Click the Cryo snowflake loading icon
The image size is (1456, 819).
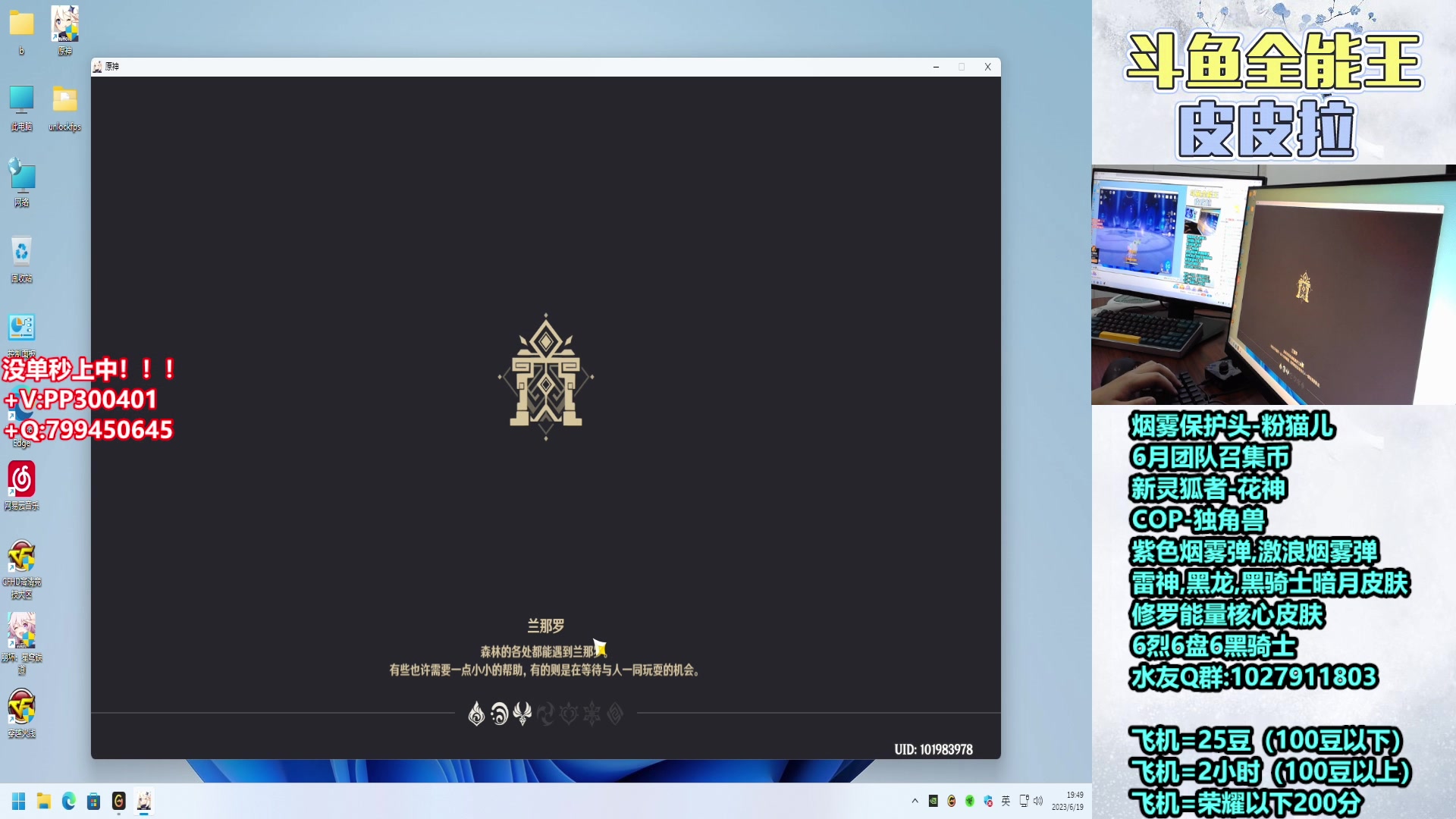click(593, 714)
